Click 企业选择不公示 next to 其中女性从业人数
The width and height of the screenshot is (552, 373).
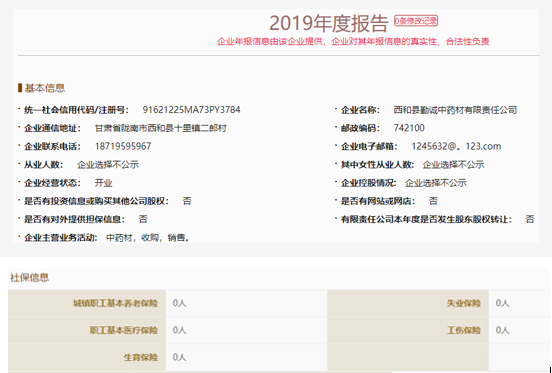tap(453, 165)
